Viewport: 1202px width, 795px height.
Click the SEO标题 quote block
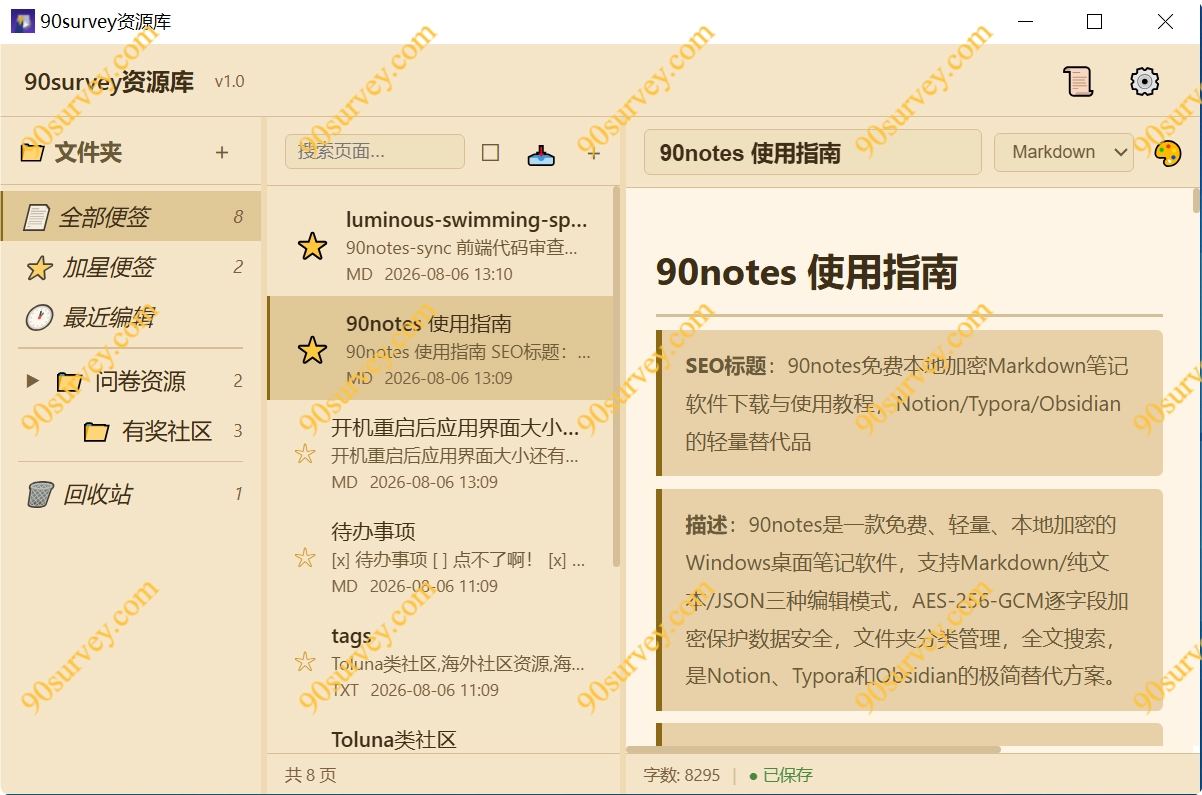[910, 403]
